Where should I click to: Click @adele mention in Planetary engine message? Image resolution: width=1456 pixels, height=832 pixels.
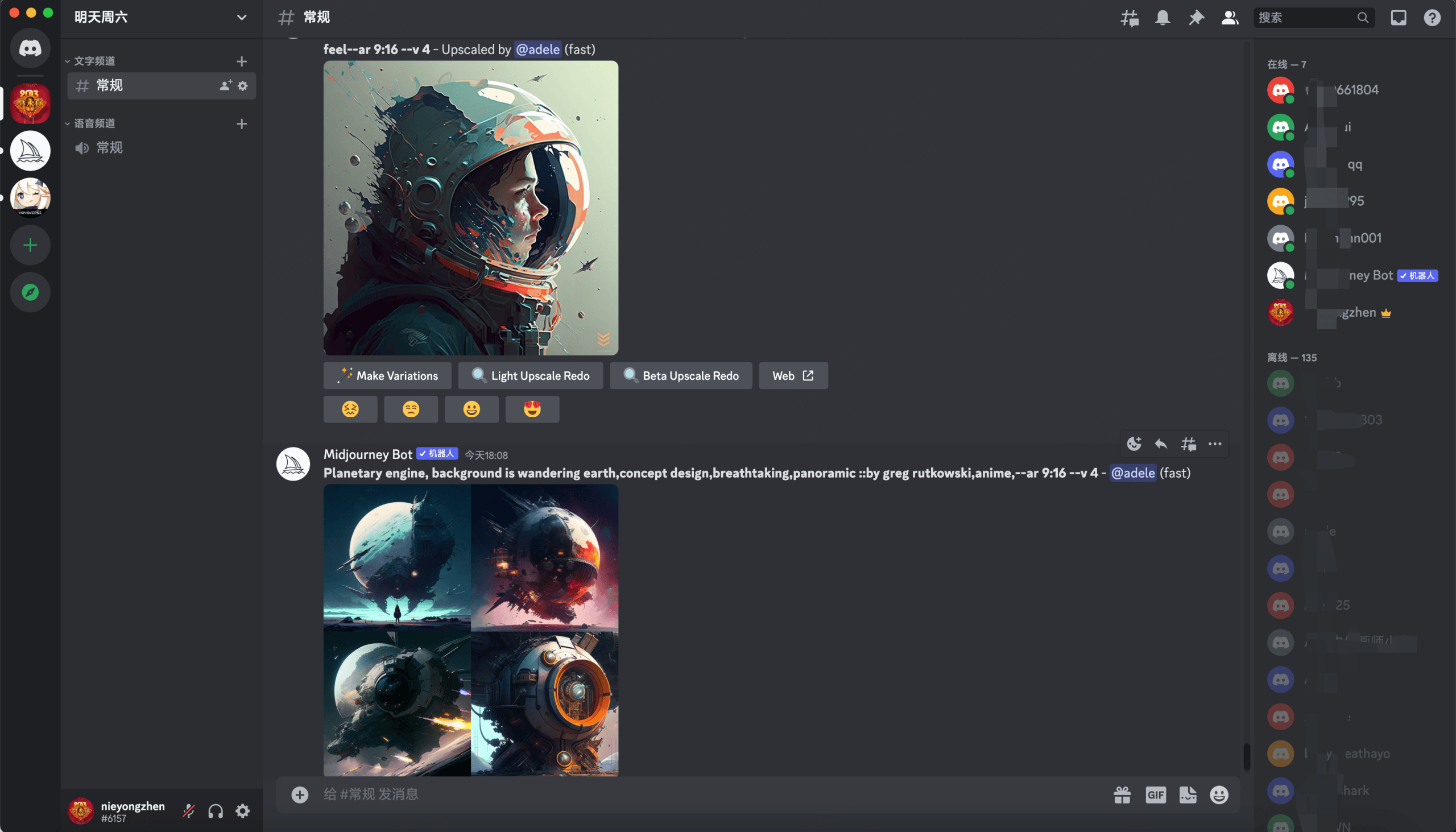click(x=1133, y=473)
